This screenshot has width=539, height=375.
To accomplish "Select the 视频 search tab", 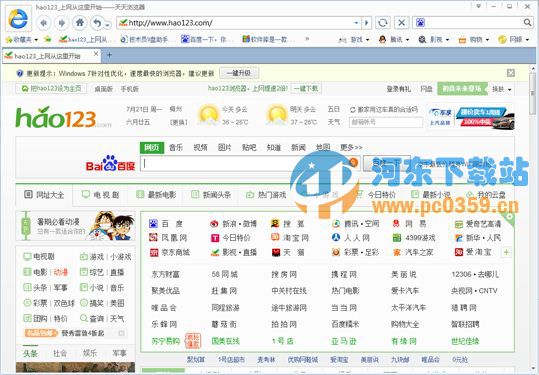I will click(200, 147).
